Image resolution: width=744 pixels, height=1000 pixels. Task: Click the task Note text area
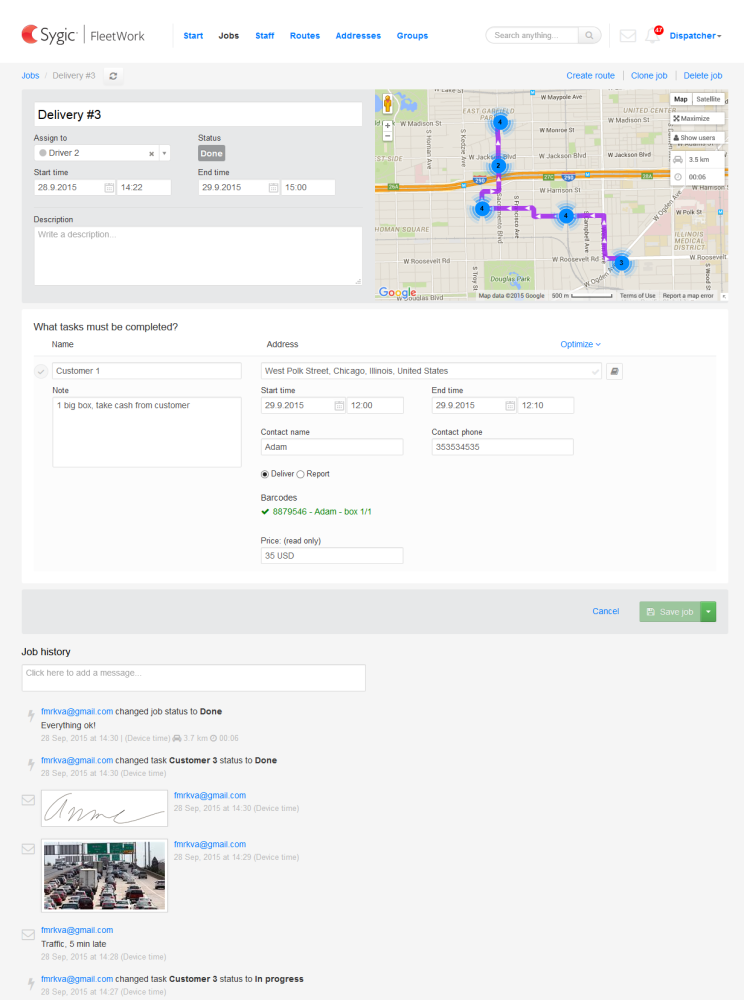click(x=147, y=432)
